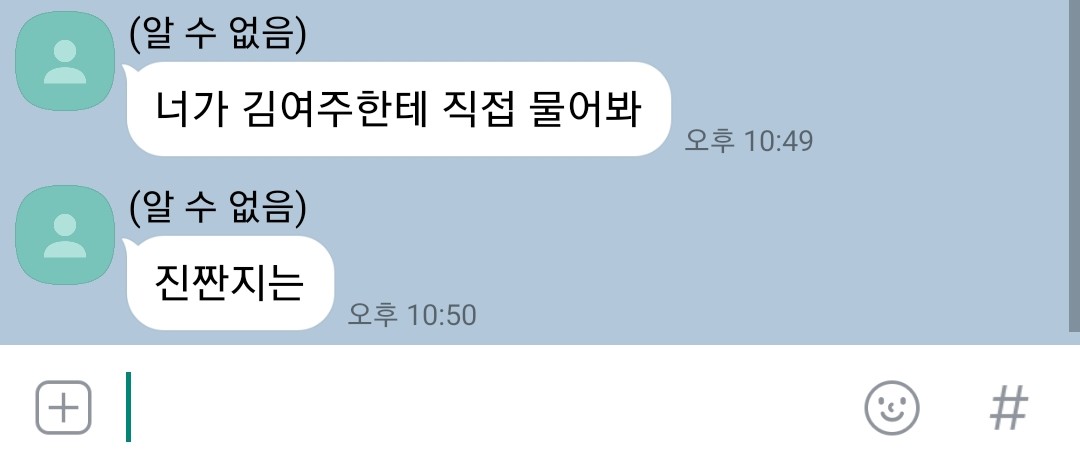Open the smiley emoticon picker
This screenshot has width=1080, height=465.
tap(892, 408)
